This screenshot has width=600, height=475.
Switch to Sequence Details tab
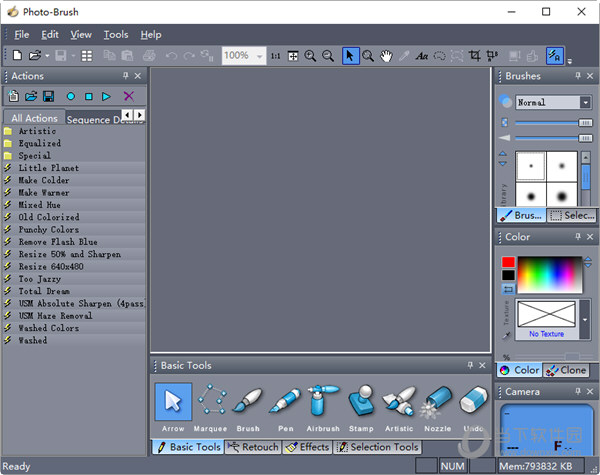94,119
